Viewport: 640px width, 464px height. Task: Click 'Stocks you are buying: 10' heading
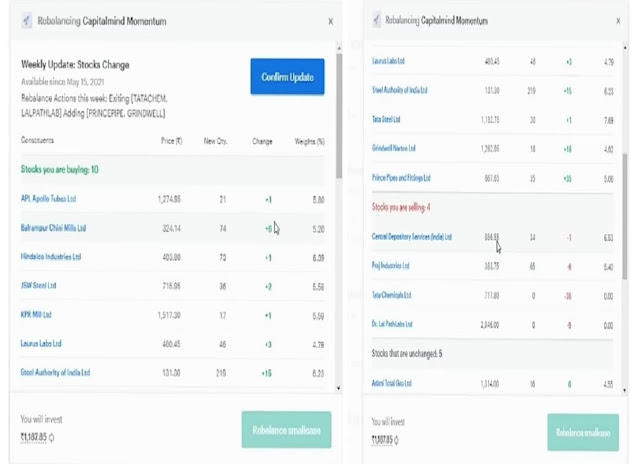coord(60,169)
